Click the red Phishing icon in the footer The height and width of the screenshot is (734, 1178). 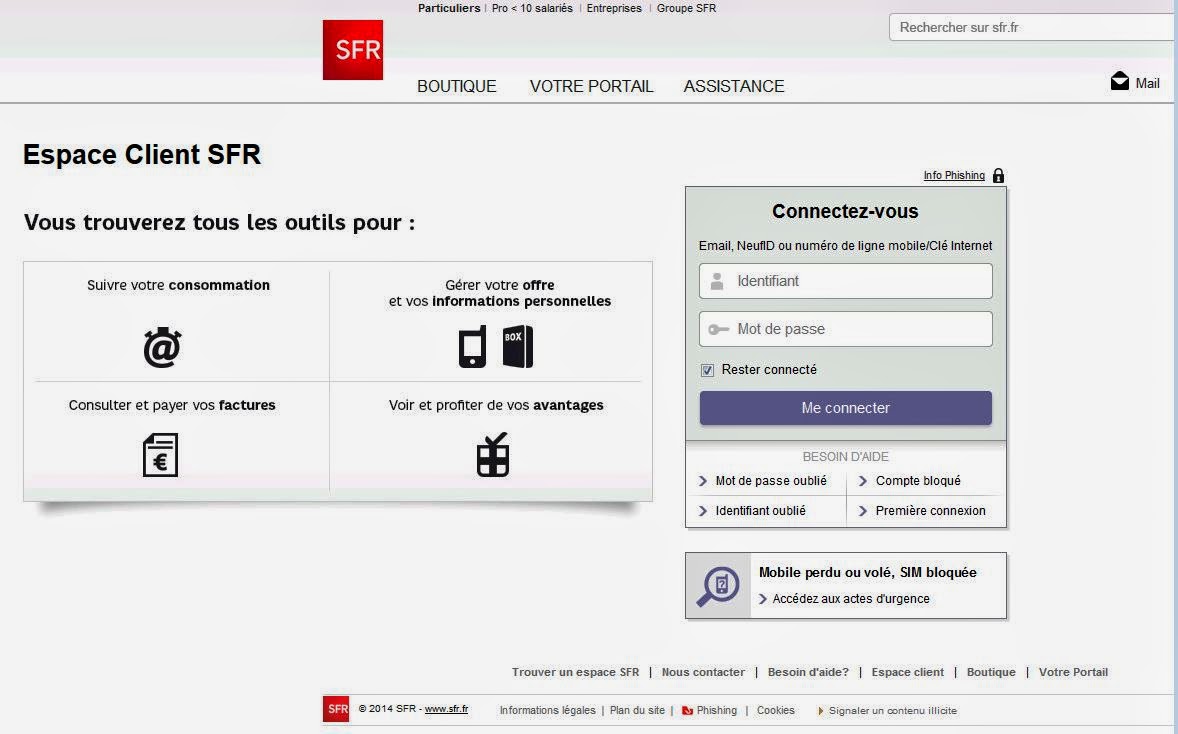tap(687, 711)
